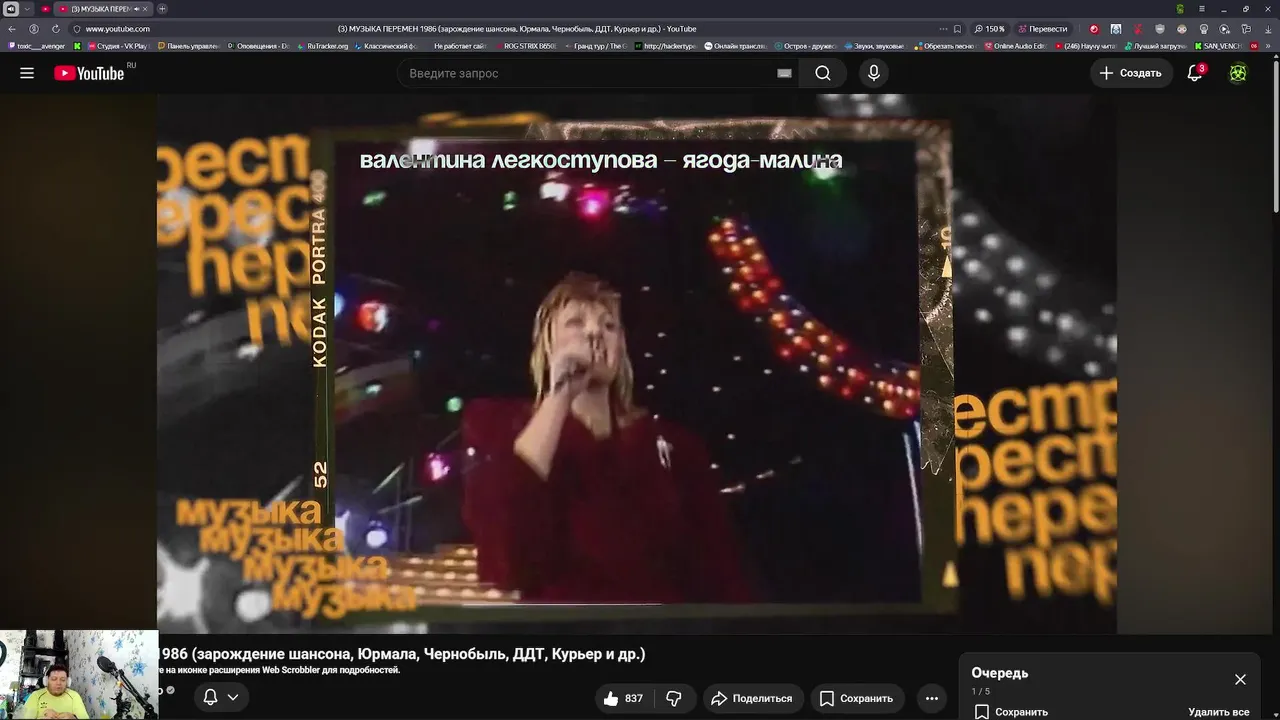This screenshot has height=720, width=1280.
Task: Expand subscription bell dropdown
Action: click(x=233, y=697)
